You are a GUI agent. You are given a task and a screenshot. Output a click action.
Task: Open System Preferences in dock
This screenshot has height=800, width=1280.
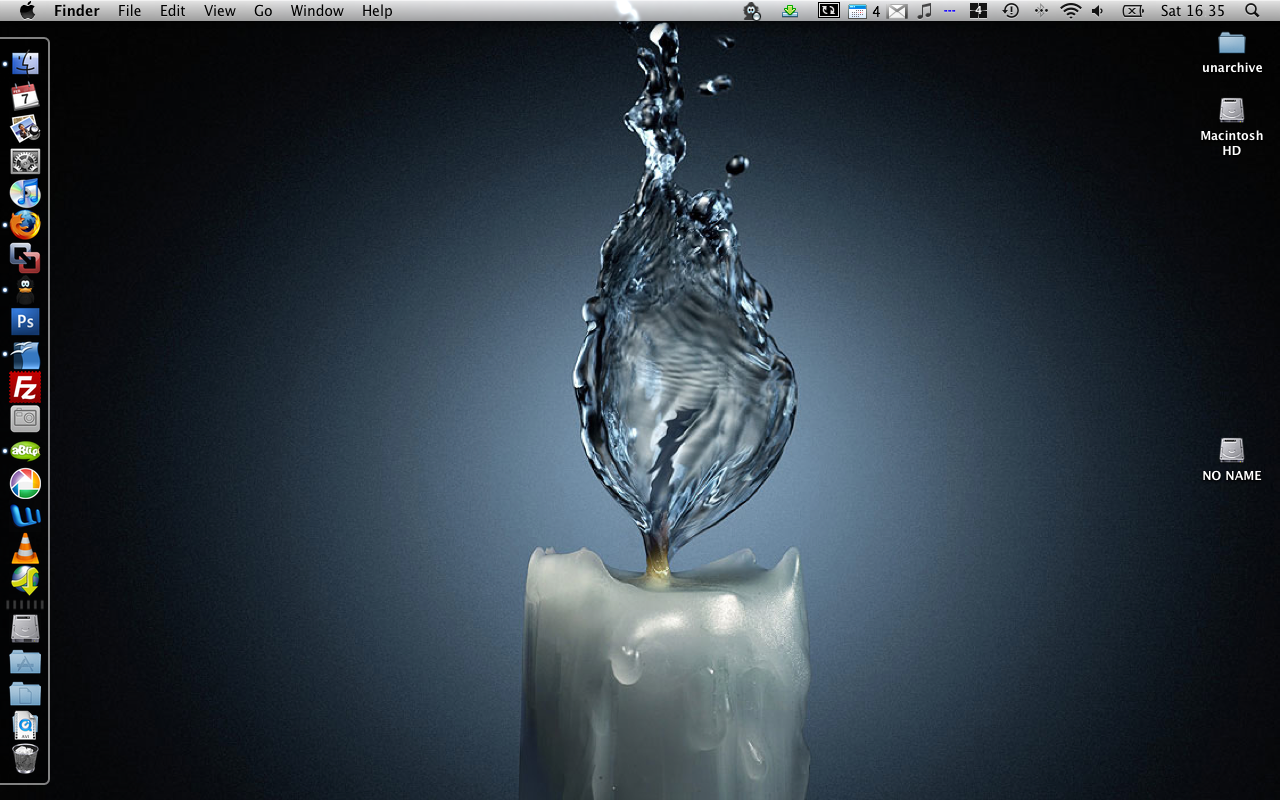[x=25, y=161]
